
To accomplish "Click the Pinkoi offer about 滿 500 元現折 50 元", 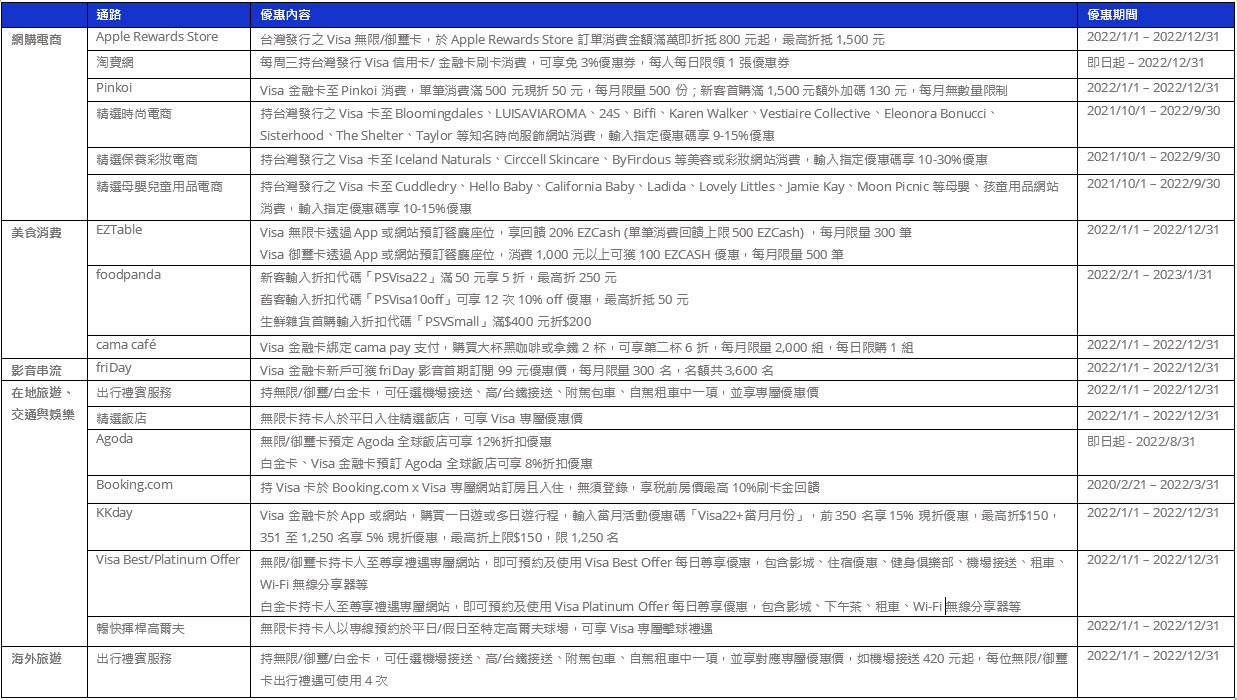I will (x=633, y=90).
